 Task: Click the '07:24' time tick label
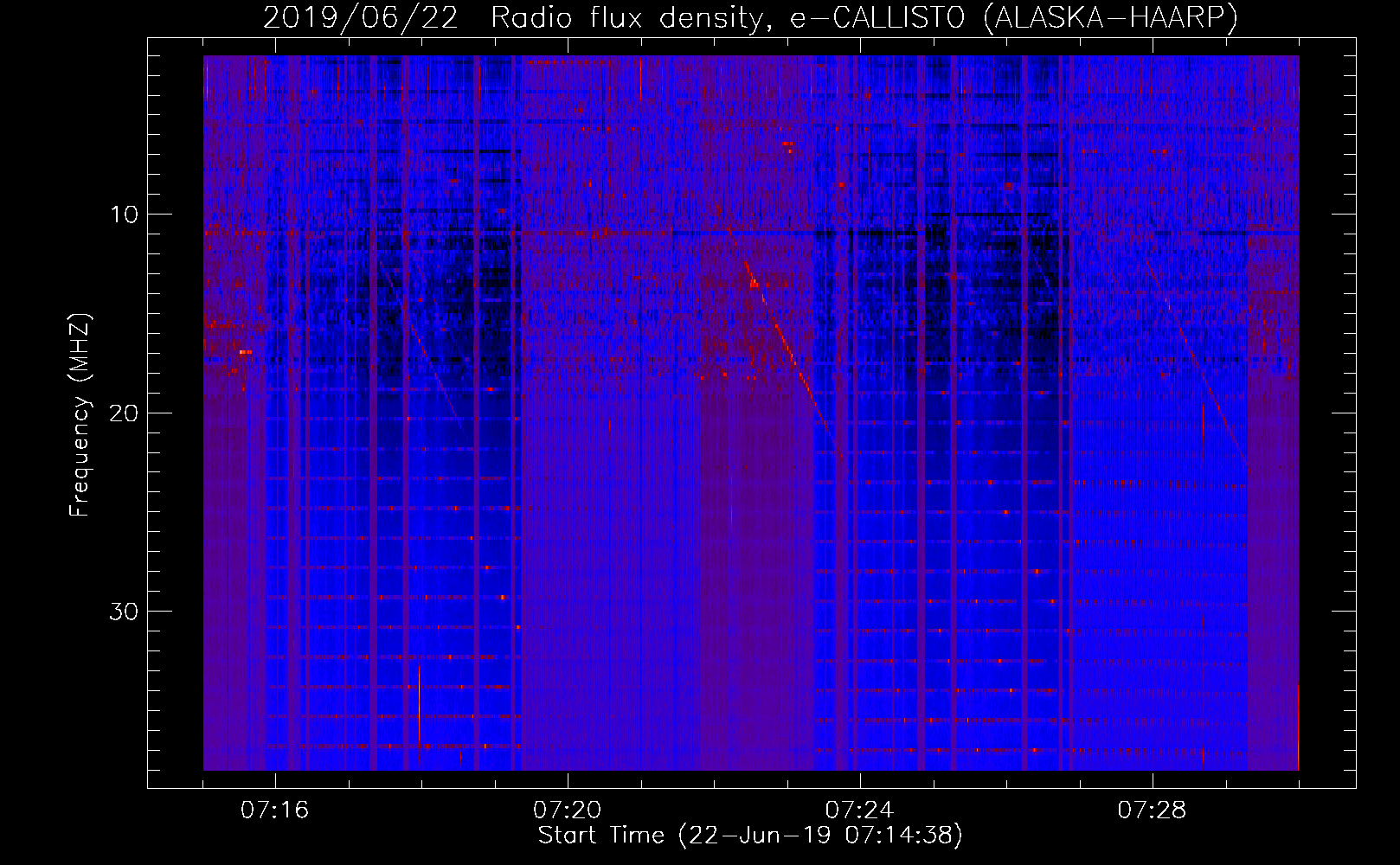click(x=859, y=811)
